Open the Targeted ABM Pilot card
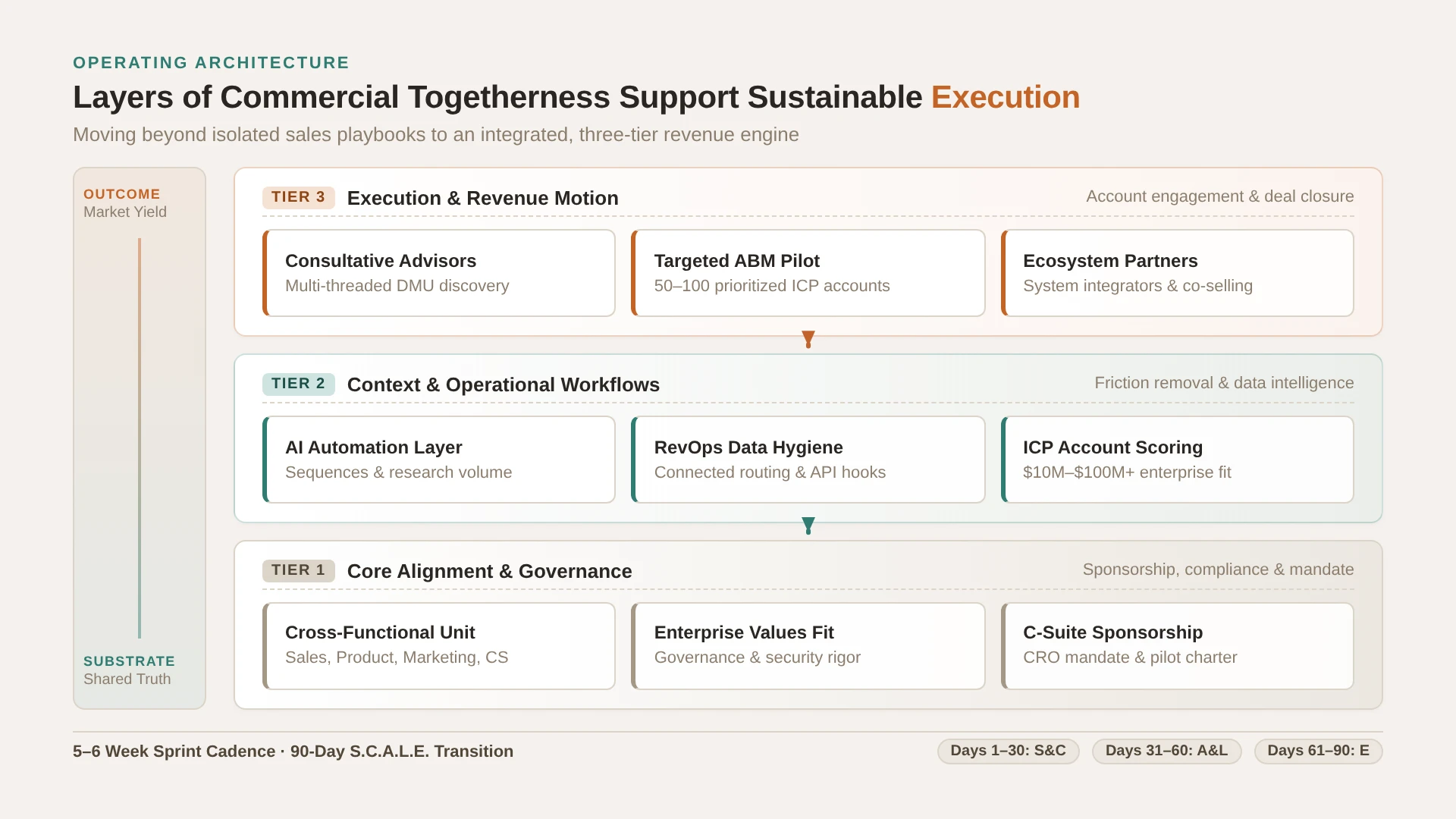This screenshot has height=819, width=1456. (x=808, y=273)
